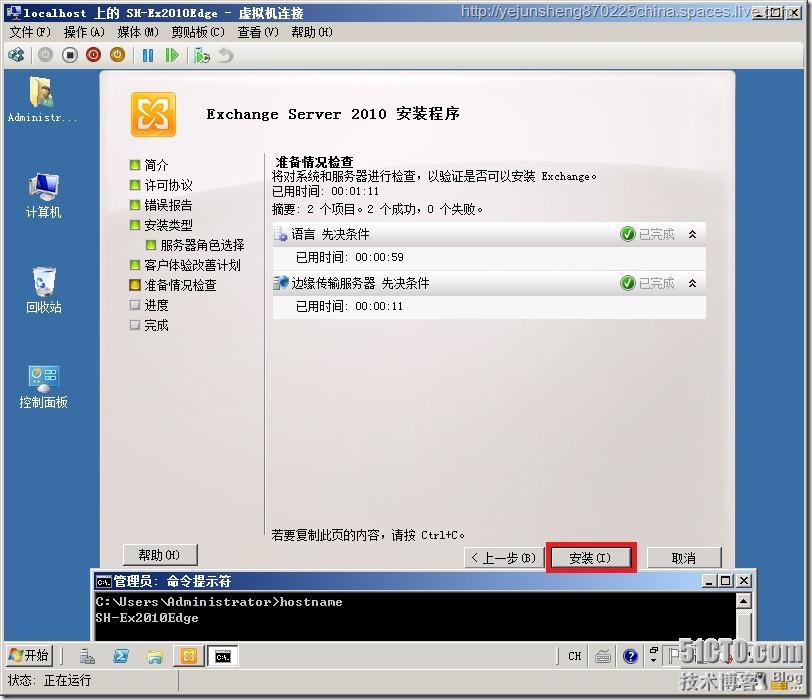Go back with 上一步(B) button
This screenshot has width=812, height=700.
[x=504, y=558]
